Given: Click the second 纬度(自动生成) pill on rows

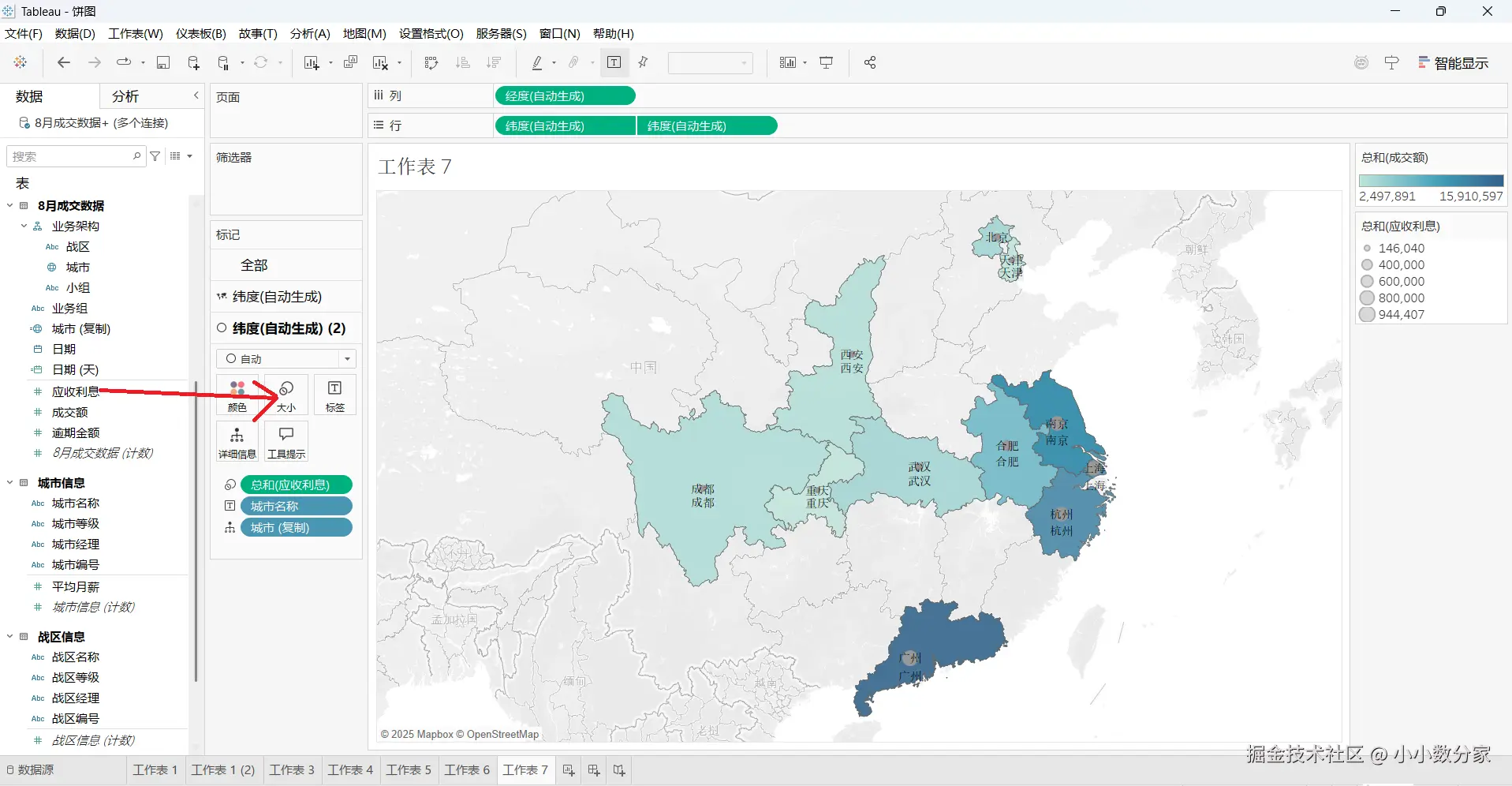Looking at the screenshot, I should (707, 126).
